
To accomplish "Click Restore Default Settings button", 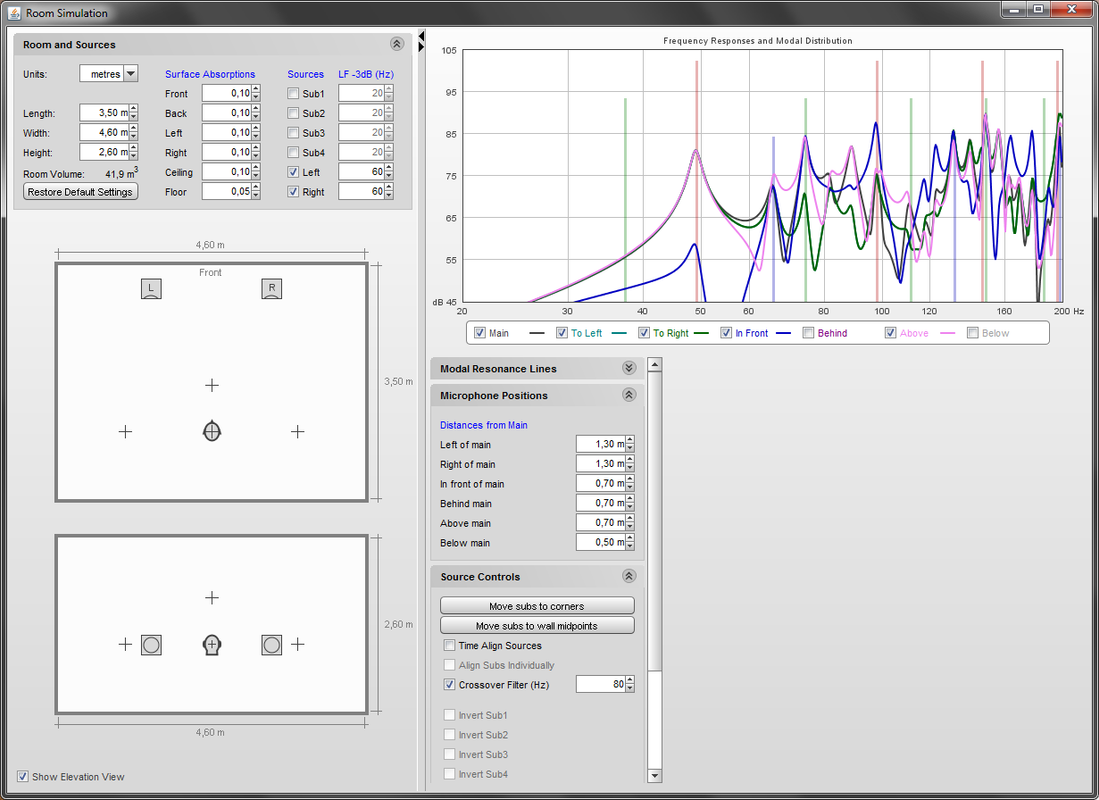I will (x=81, y=191).
